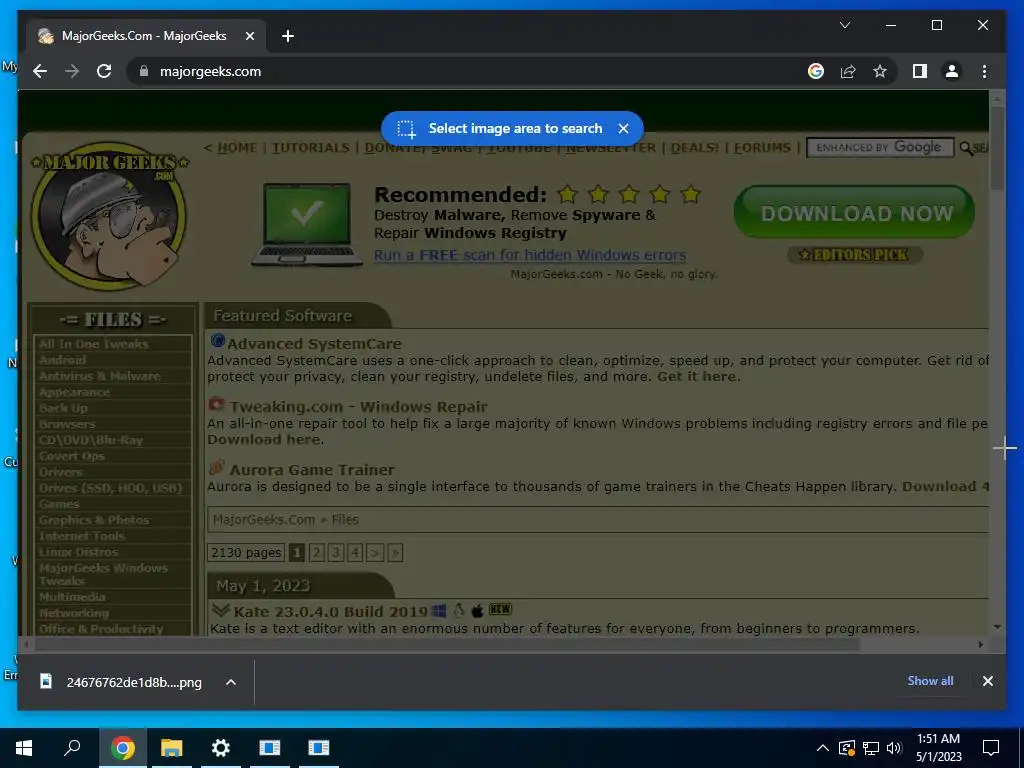The width and height of the screenshot is (1024, 768).
Task: Focus the Google enhanced search field
Action: coord(880,148)
